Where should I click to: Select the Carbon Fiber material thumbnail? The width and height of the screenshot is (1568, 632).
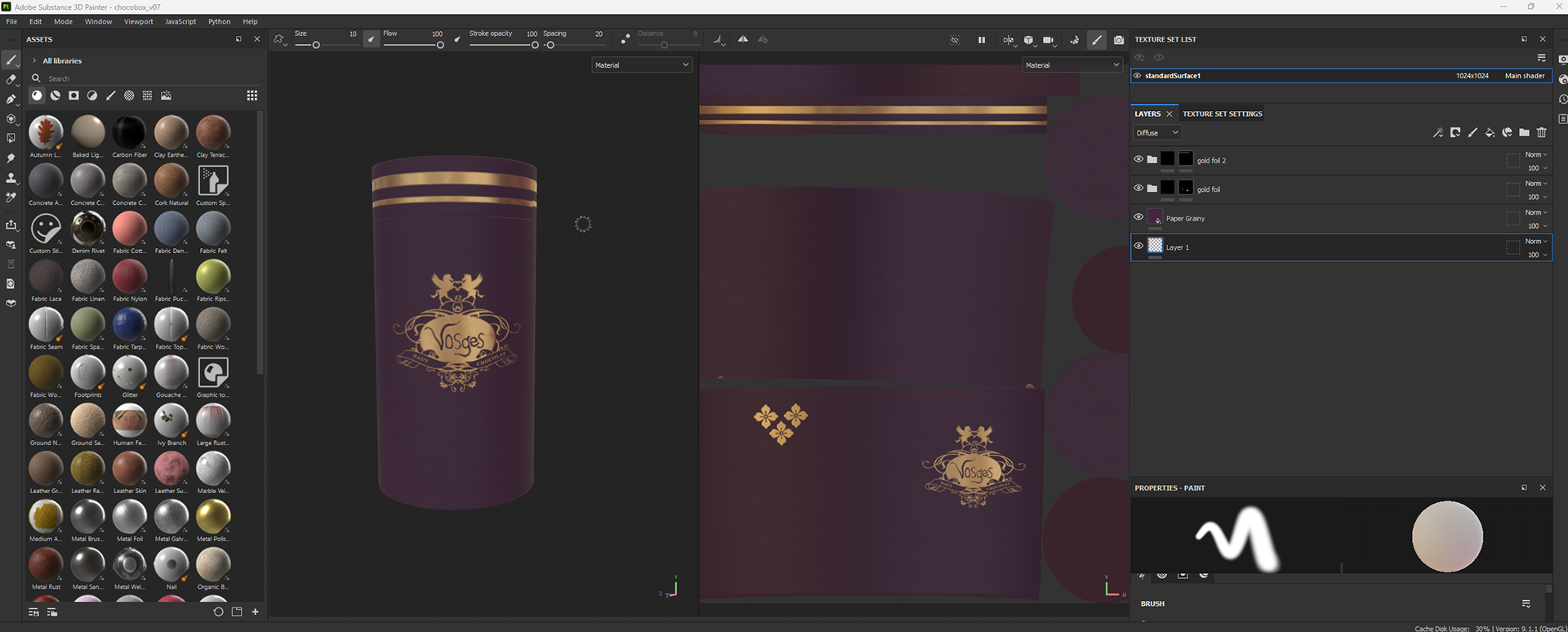(129, 132)
